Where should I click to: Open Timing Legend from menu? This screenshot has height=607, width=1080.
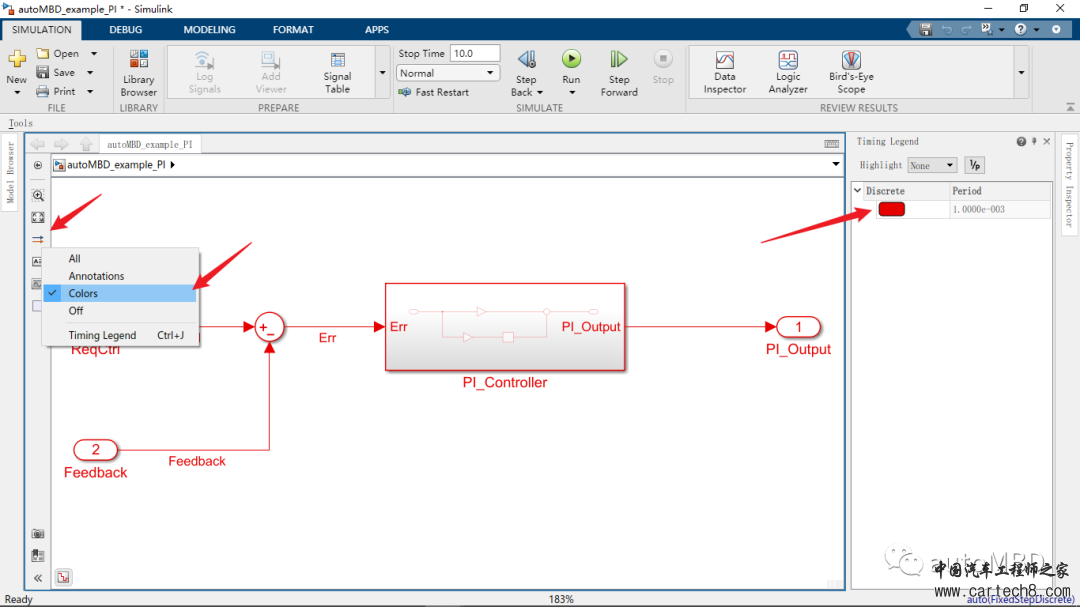point(120,336)
